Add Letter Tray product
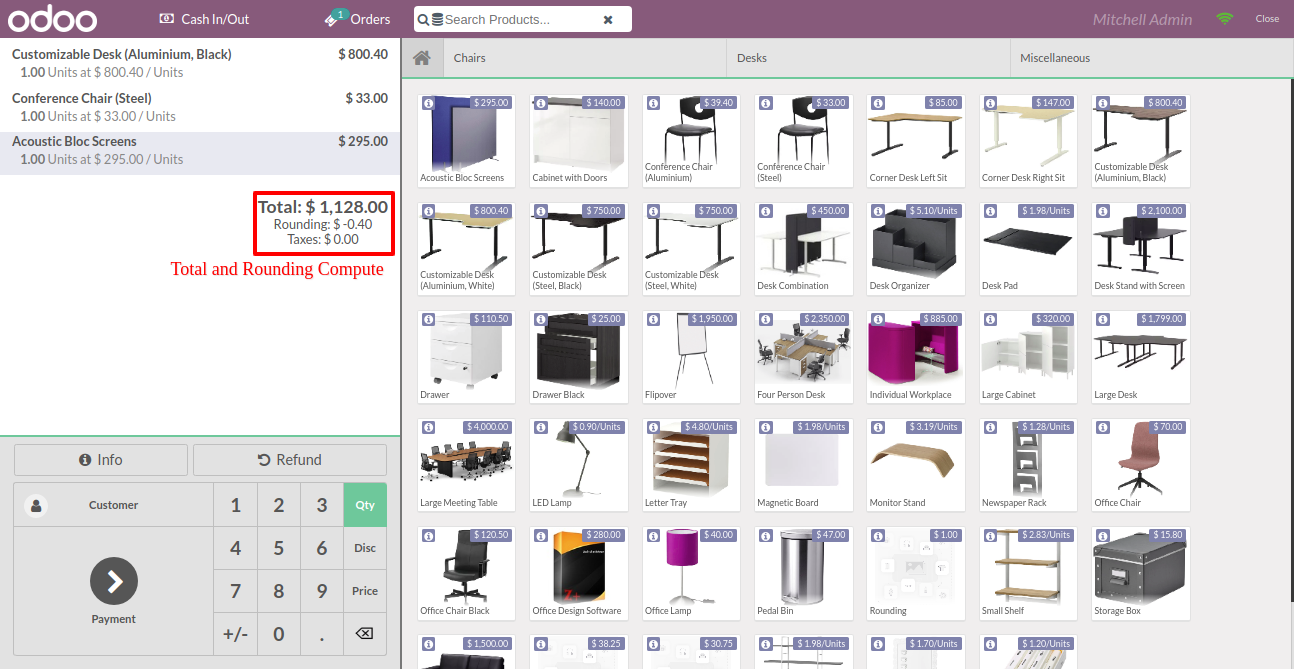 pyautogui.click(x=691, y=465)
